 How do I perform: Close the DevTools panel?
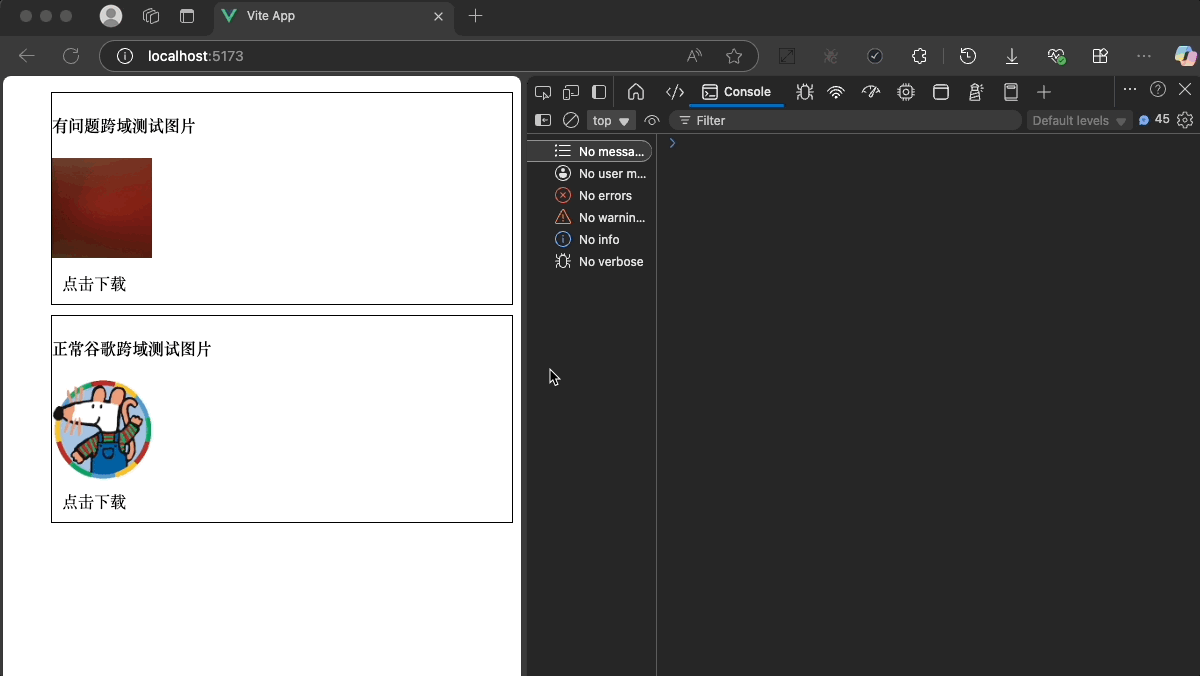coord(1185,89)
